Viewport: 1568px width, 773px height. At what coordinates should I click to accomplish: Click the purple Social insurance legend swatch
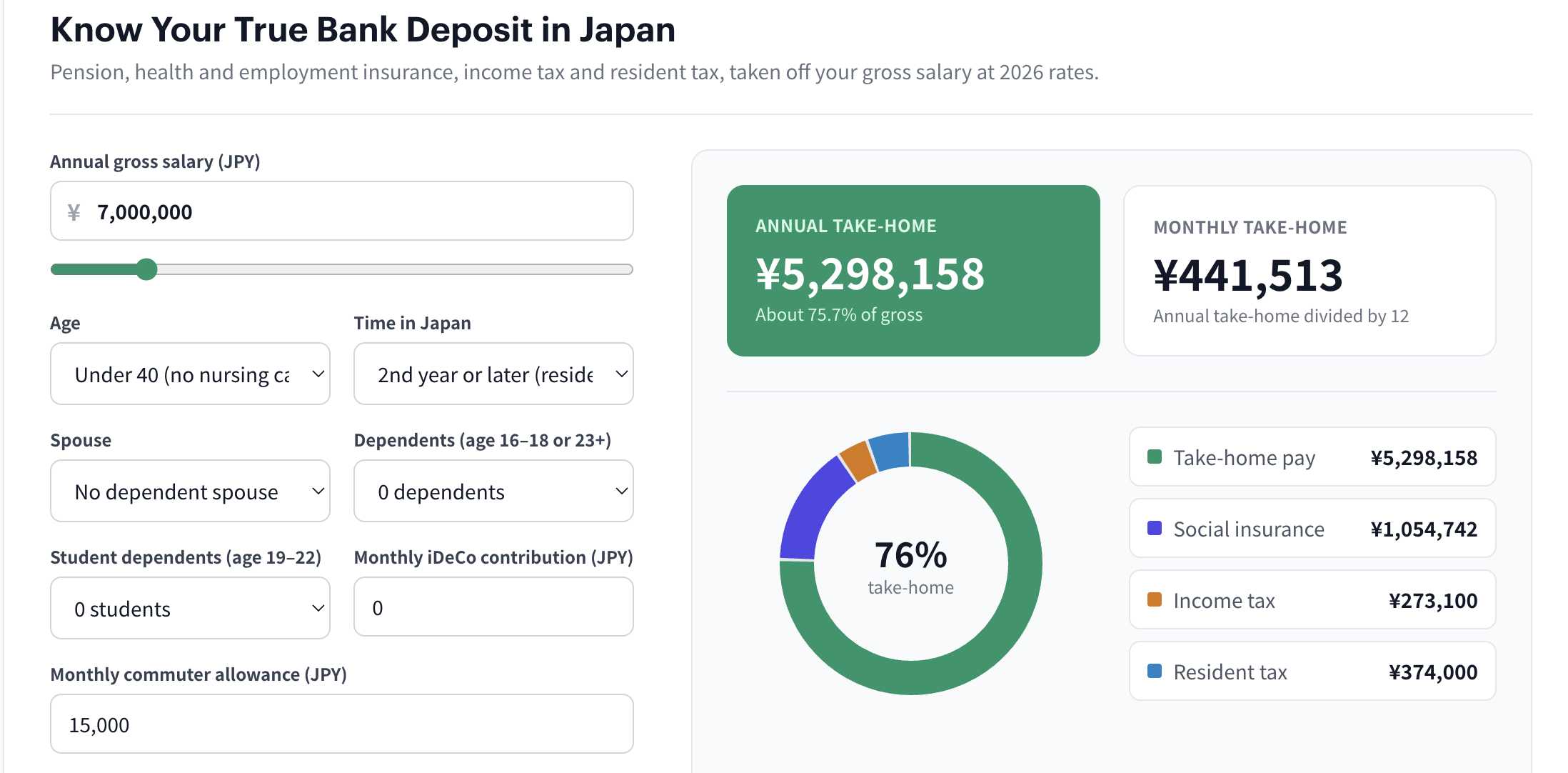click(x=1155, y=528)
